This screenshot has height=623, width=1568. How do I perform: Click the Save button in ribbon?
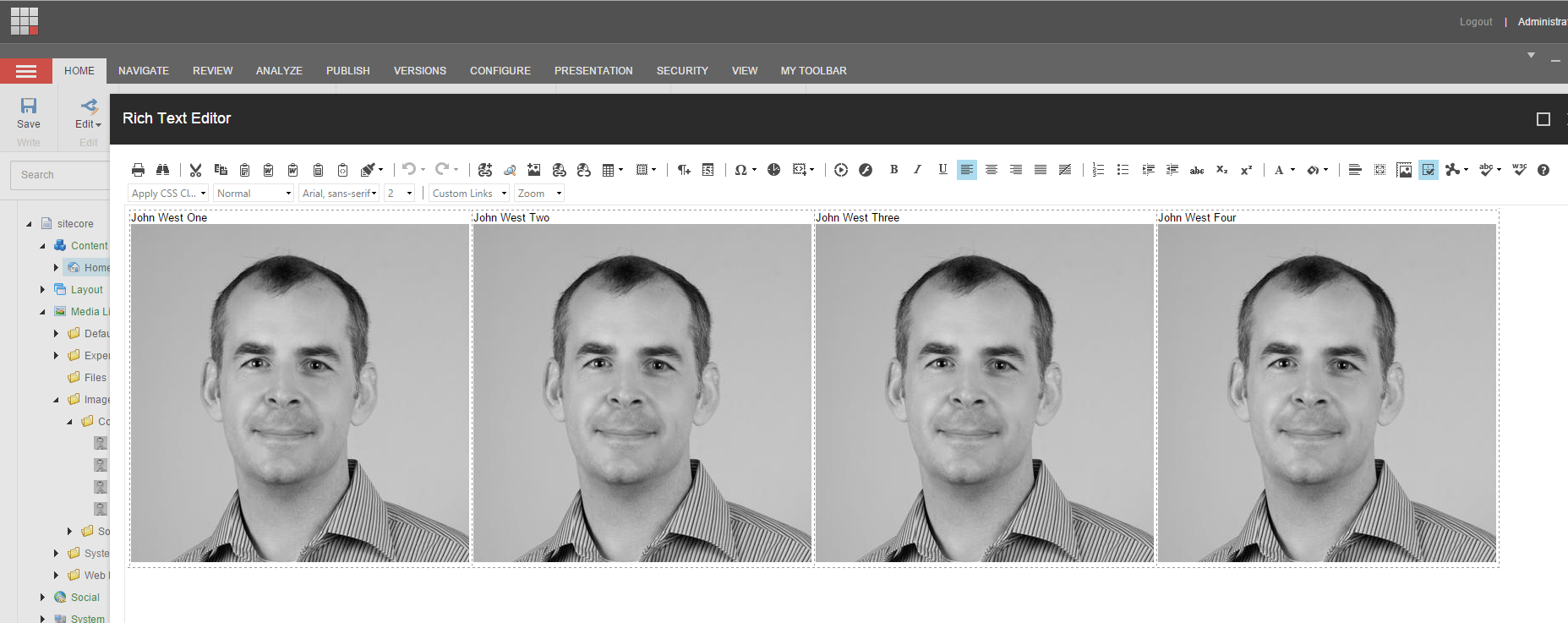tap(29, 113)
